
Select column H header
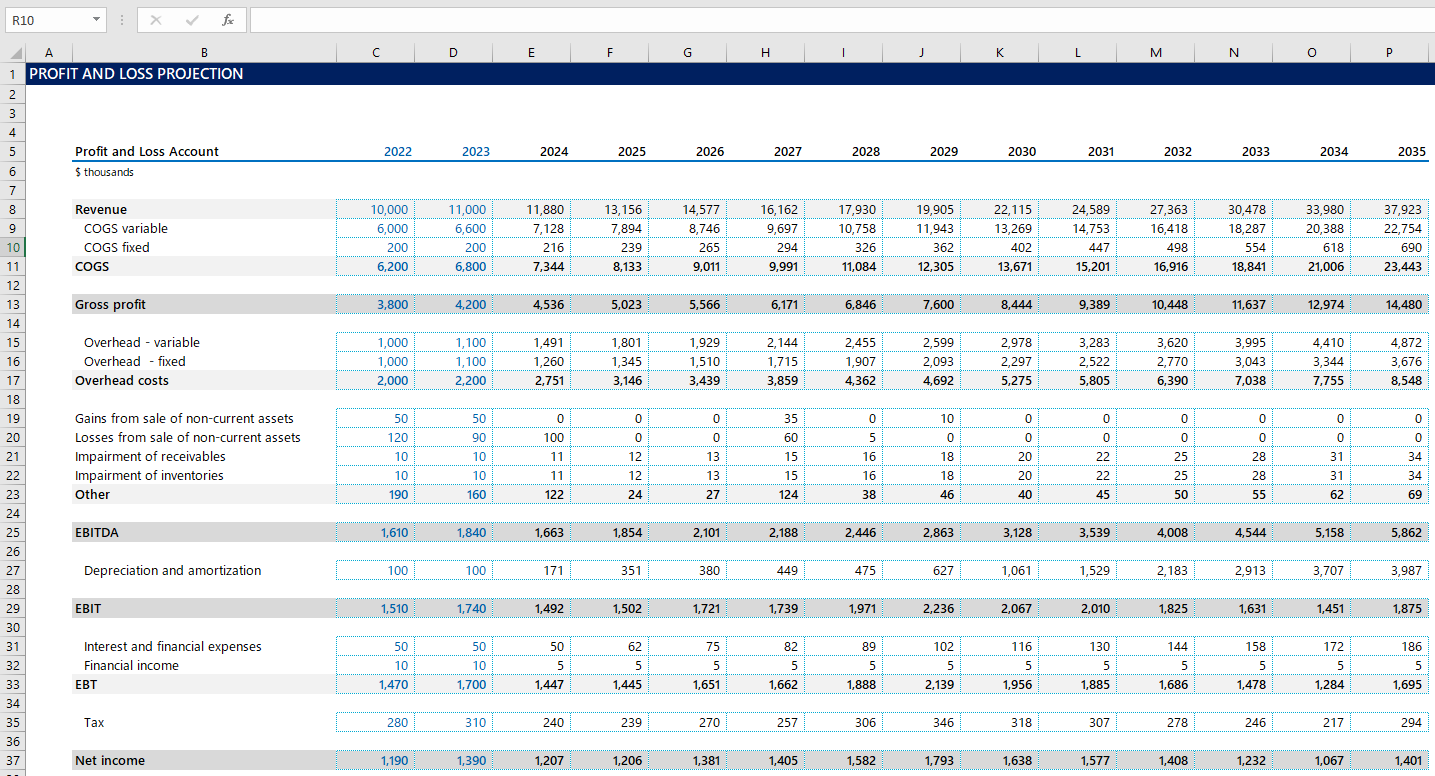click(x=765, y=53)
